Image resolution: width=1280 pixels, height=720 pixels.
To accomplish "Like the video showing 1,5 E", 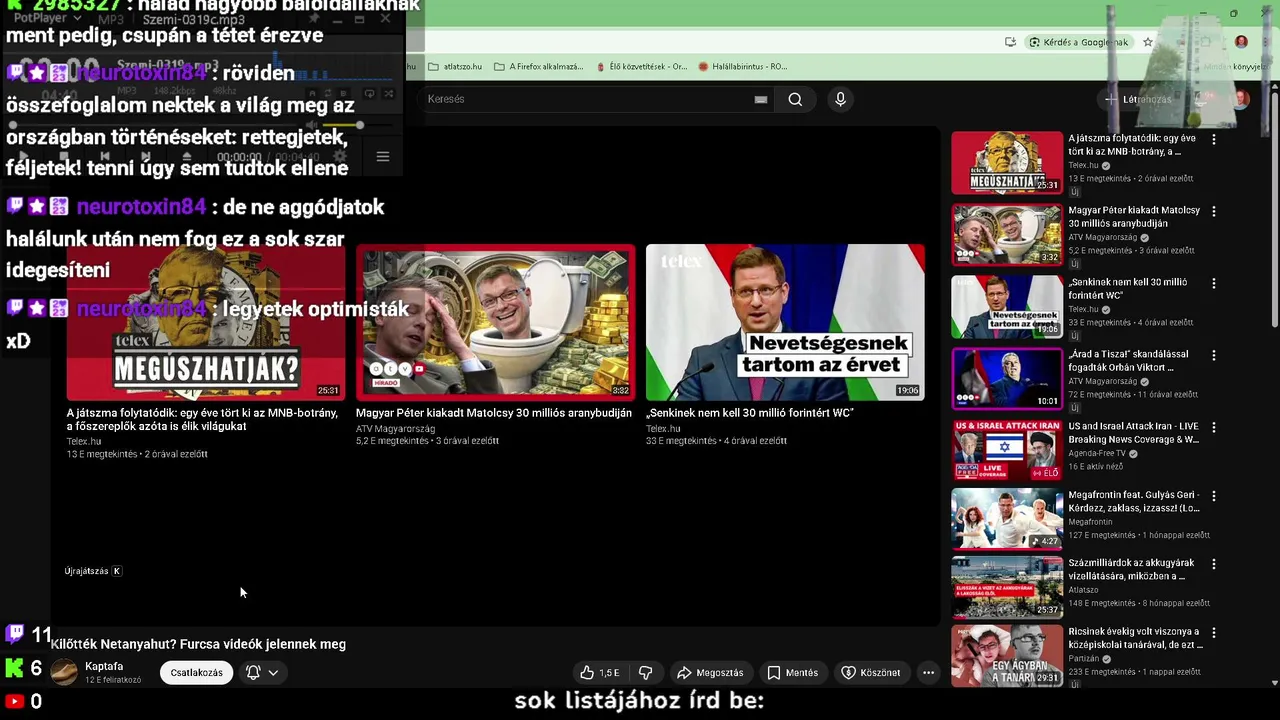I will (600, 673).
